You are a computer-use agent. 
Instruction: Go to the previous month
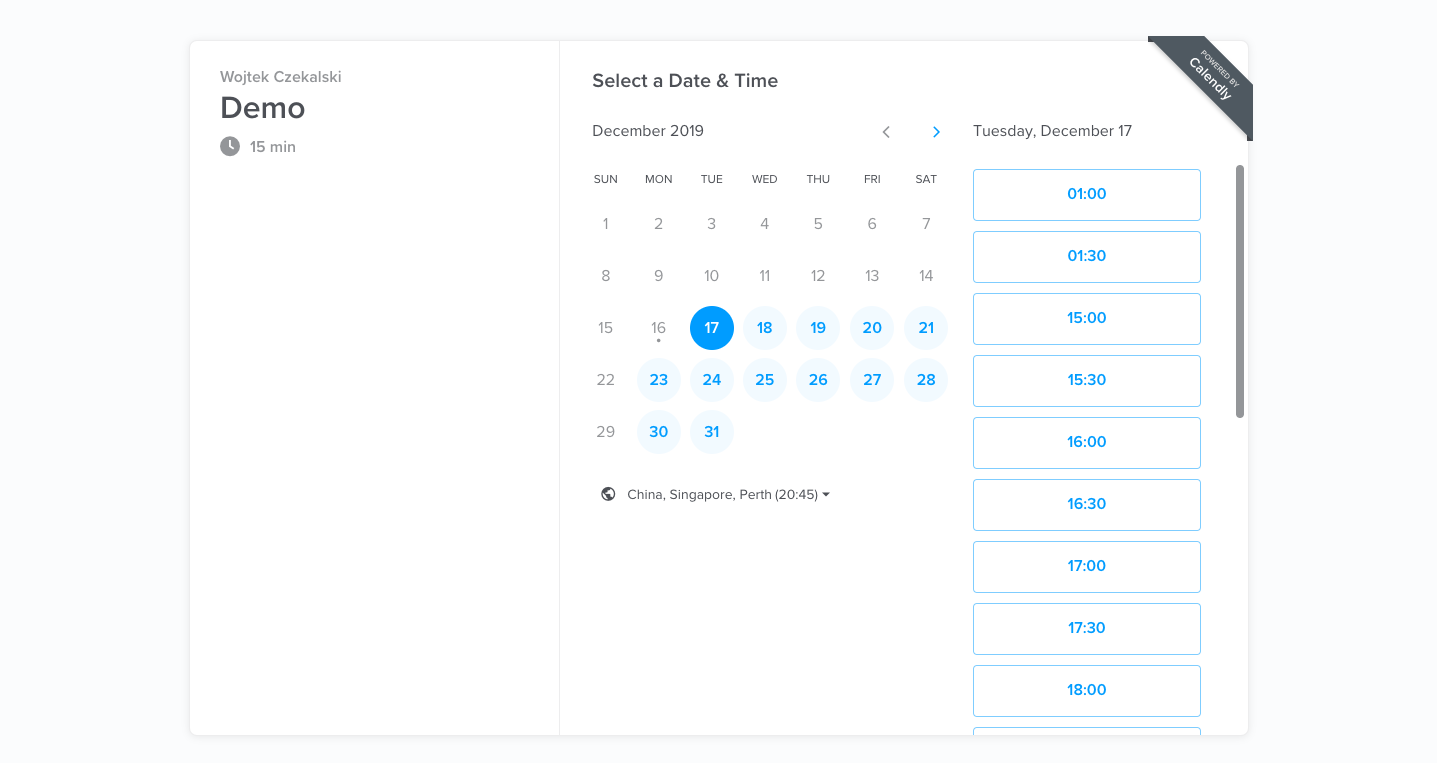tap(886, 132)
